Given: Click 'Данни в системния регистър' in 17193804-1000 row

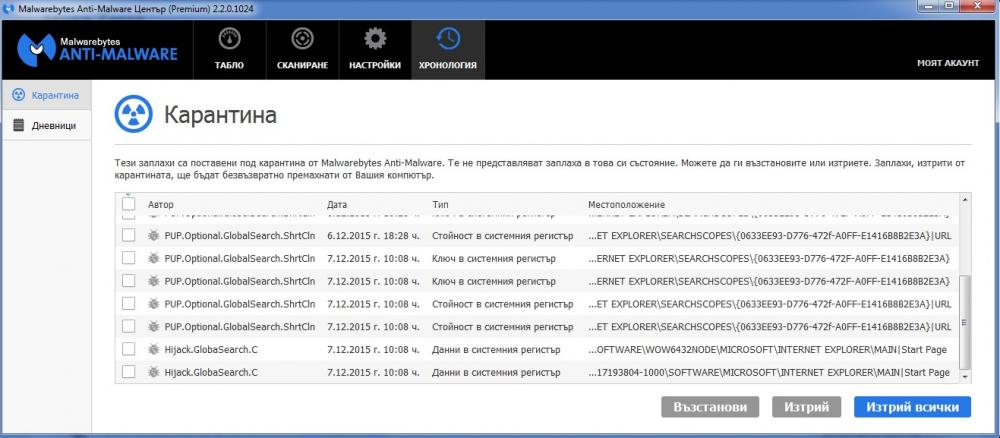Looking at the screenshot, I should click(x=496, y=372).
